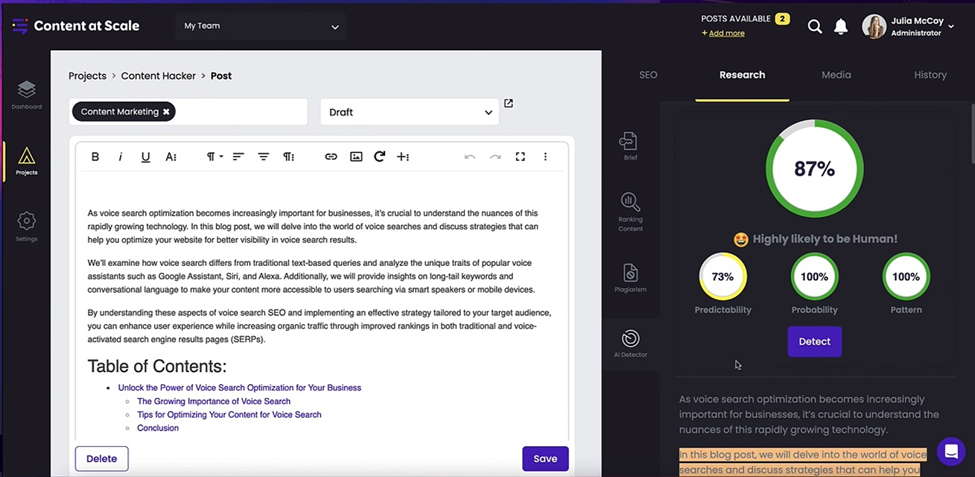Open the Plagiarism checker panel
Image resolution: width=975 pixels, height=477 pixels.
(x=630, y=277)
